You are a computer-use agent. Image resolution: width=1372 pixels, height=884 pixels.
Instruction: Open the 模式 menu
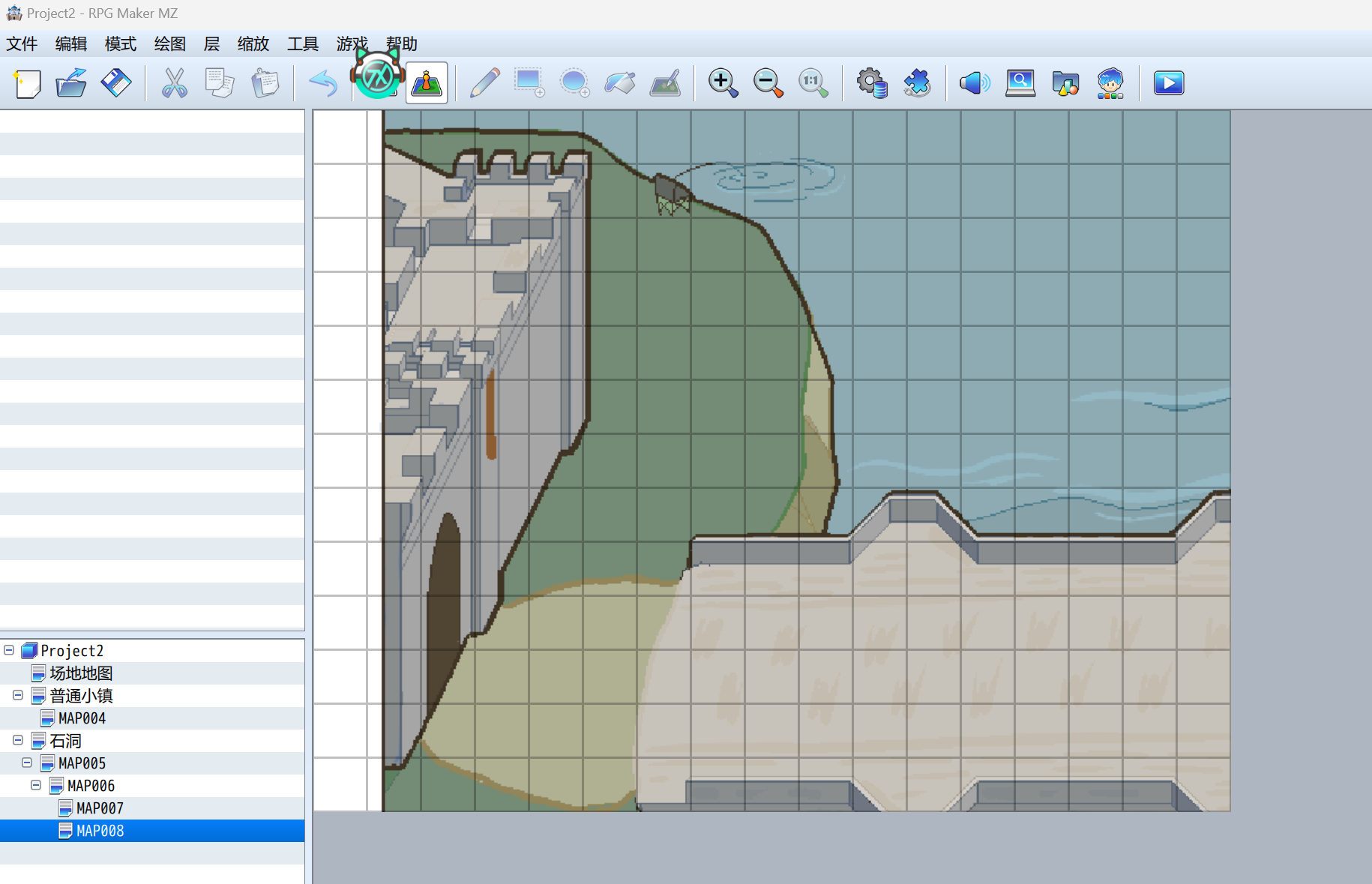click(121, 43)
